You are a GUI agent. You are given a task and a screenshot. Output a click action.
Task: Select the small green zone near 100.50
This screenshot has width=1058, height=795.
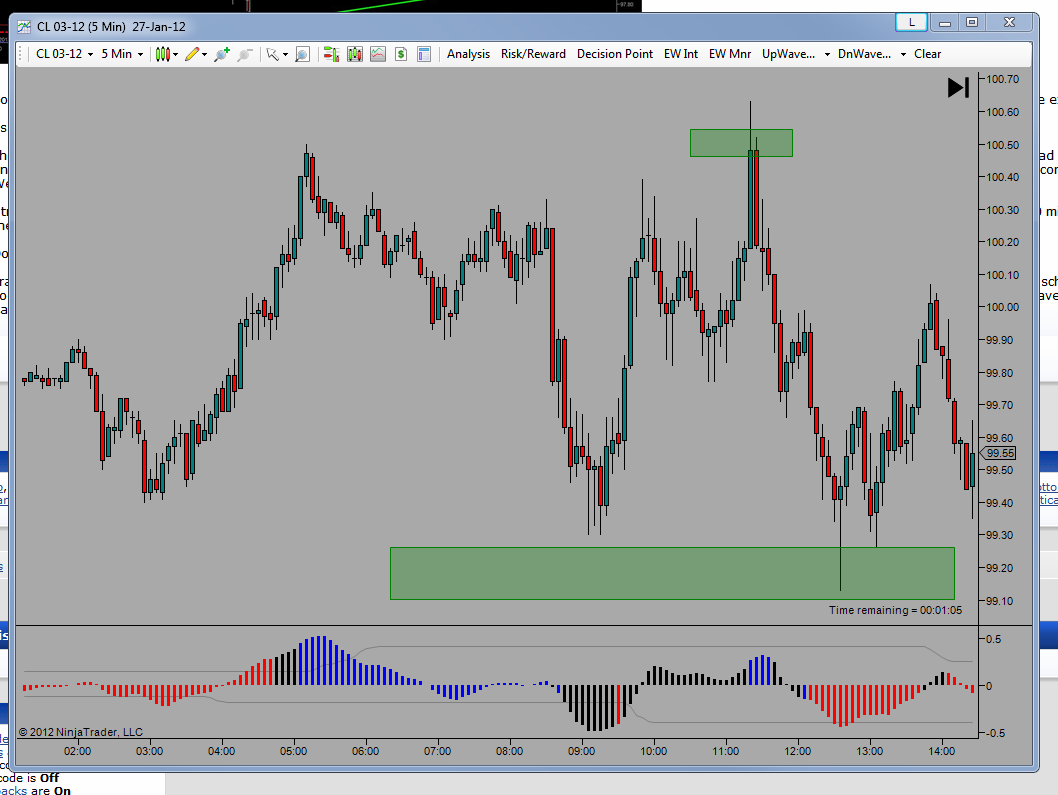tap(741, 143)
